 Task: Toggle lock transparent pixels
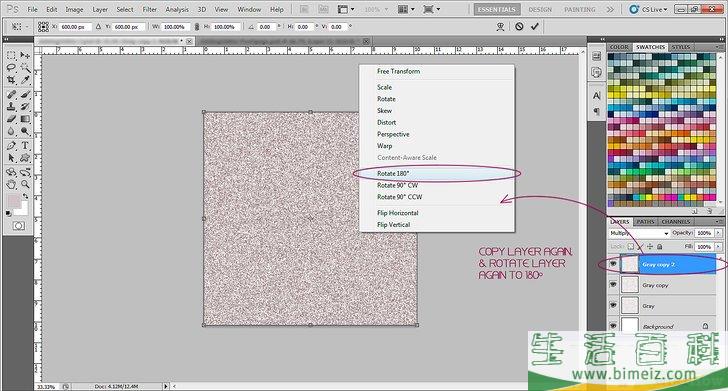630,247
